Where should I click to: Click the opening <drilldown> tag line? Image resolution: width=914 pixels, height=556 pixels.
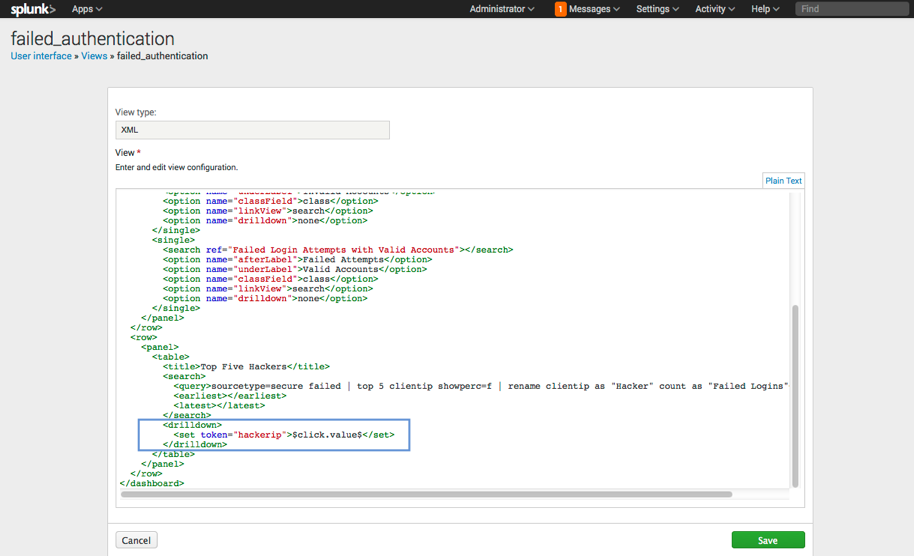click(x=192, y=425)
